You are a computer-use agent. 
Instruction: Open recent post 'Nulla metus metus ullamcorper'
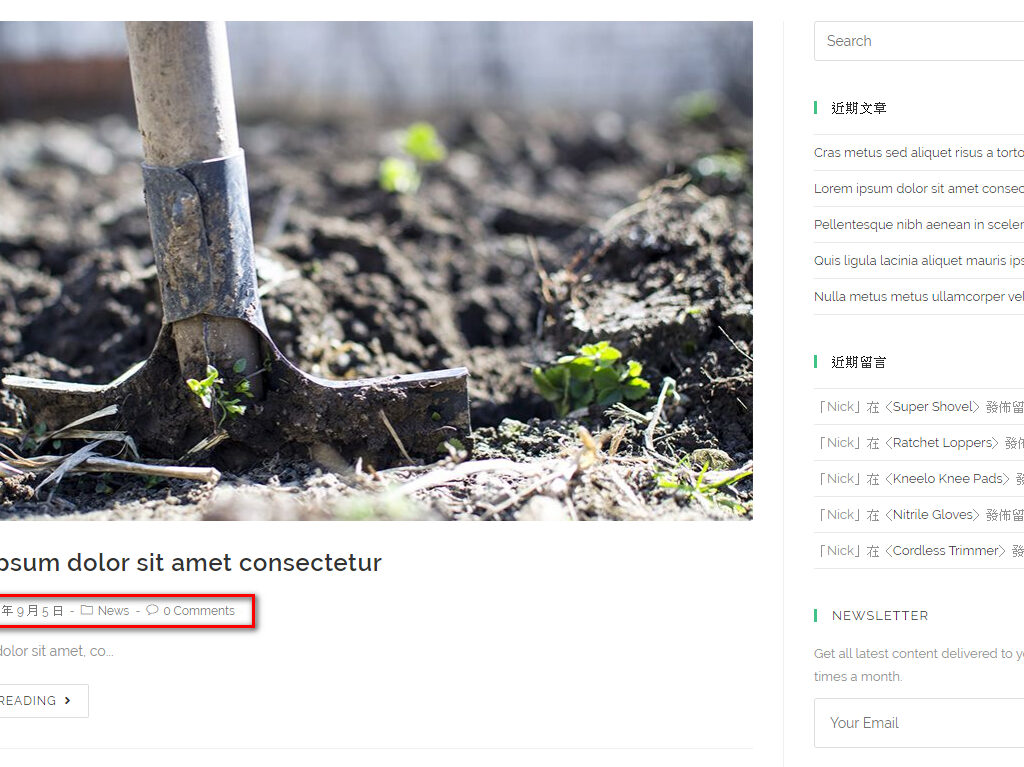[x=919, y=296]
